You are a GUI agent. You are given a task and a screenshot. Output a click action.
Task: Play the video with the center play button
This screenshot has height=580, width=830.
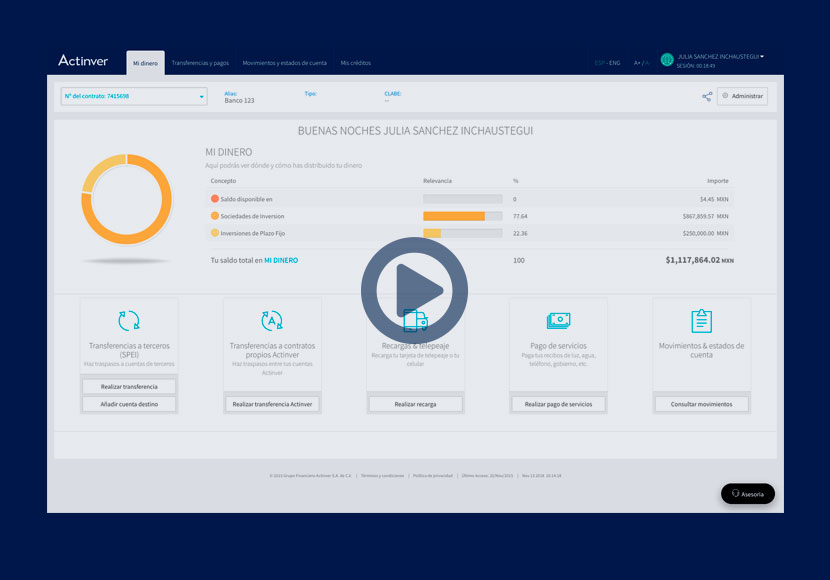[x=414, y=290]
